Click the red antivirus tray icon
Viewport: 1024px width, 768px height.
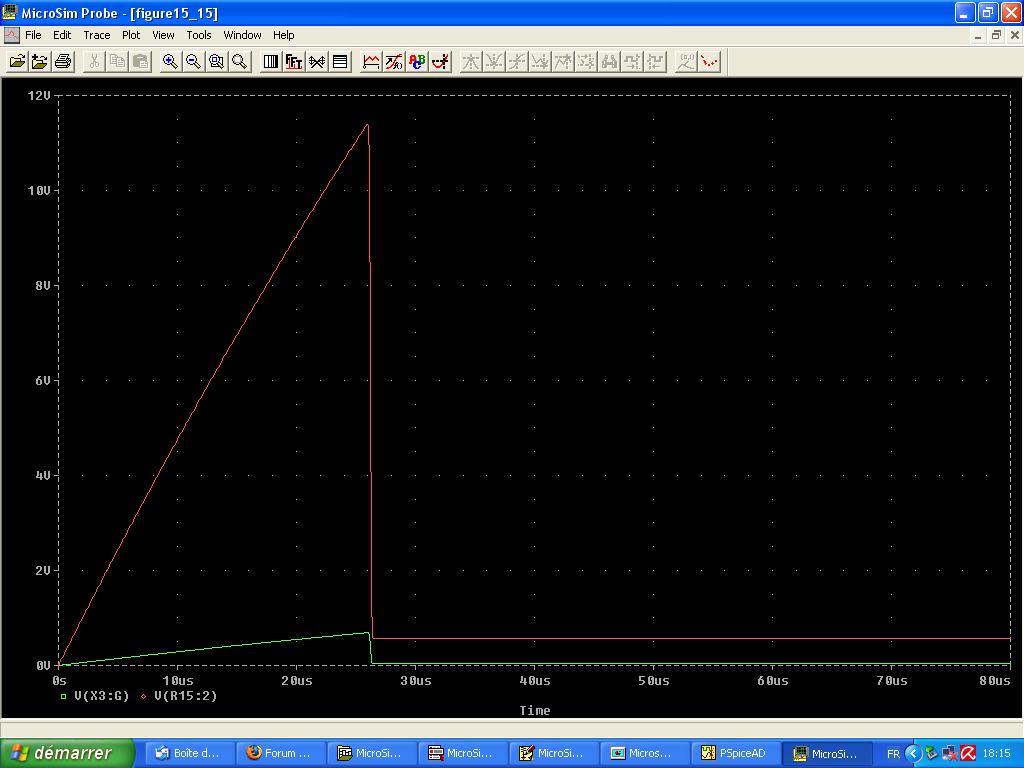968,754
